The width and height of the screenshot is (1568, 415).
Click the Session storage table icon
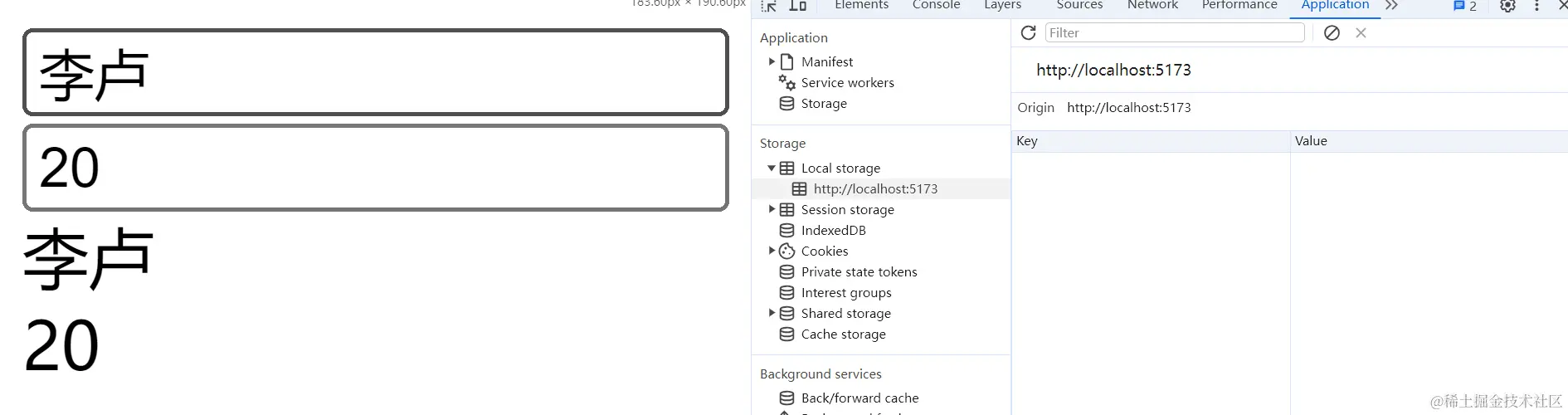coord(786,209)
